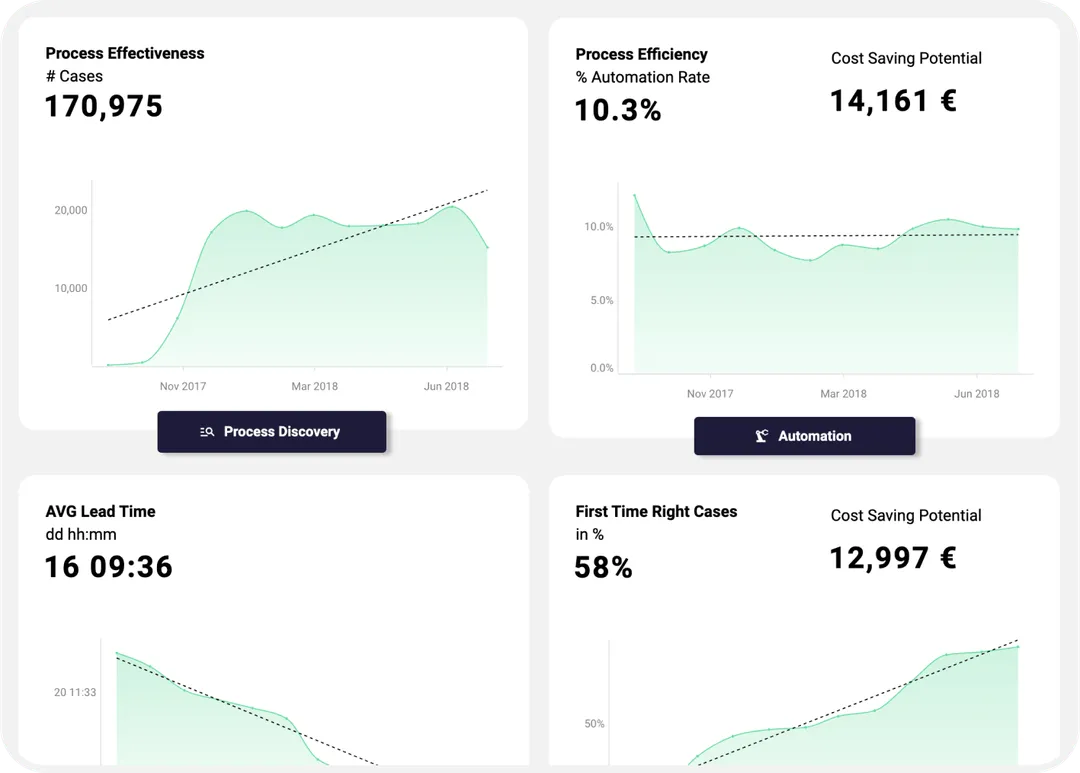Viewport: 1080px width, 773px height.
Task: Click the 170,975 cases value
Action: coord(103,106)
